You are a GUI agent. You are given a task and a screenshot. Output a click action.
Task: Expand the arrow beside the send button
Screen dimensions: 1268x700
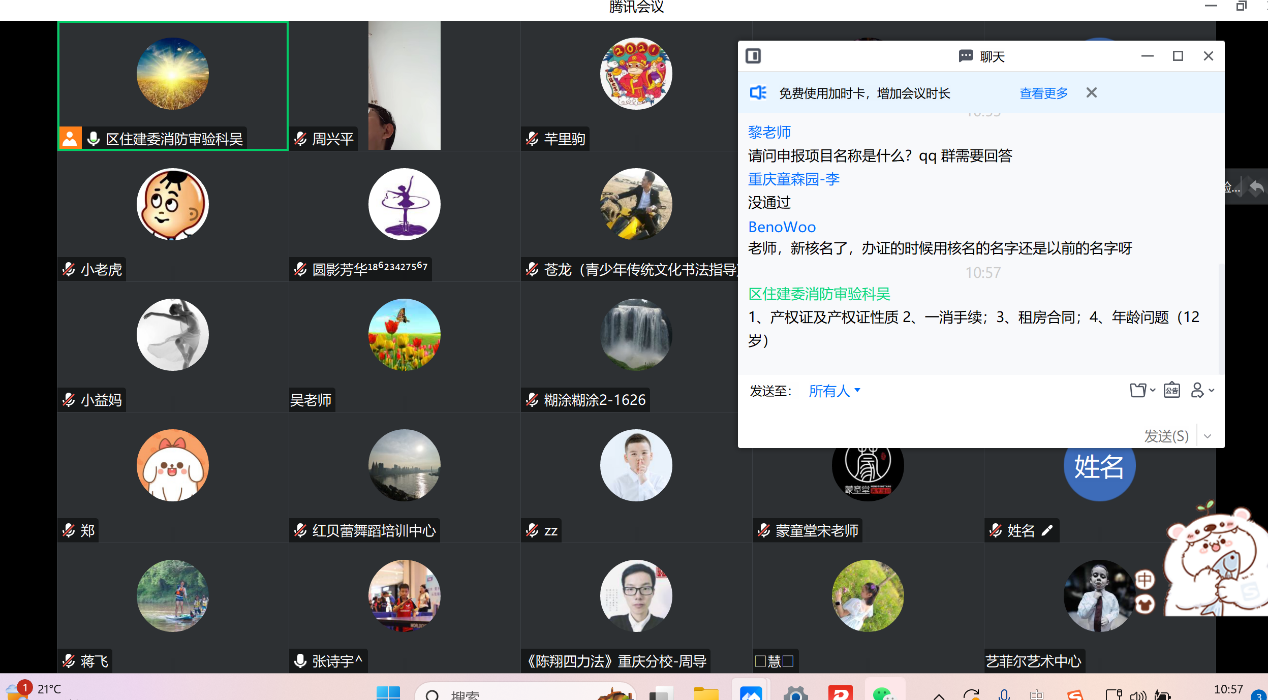1207,436
